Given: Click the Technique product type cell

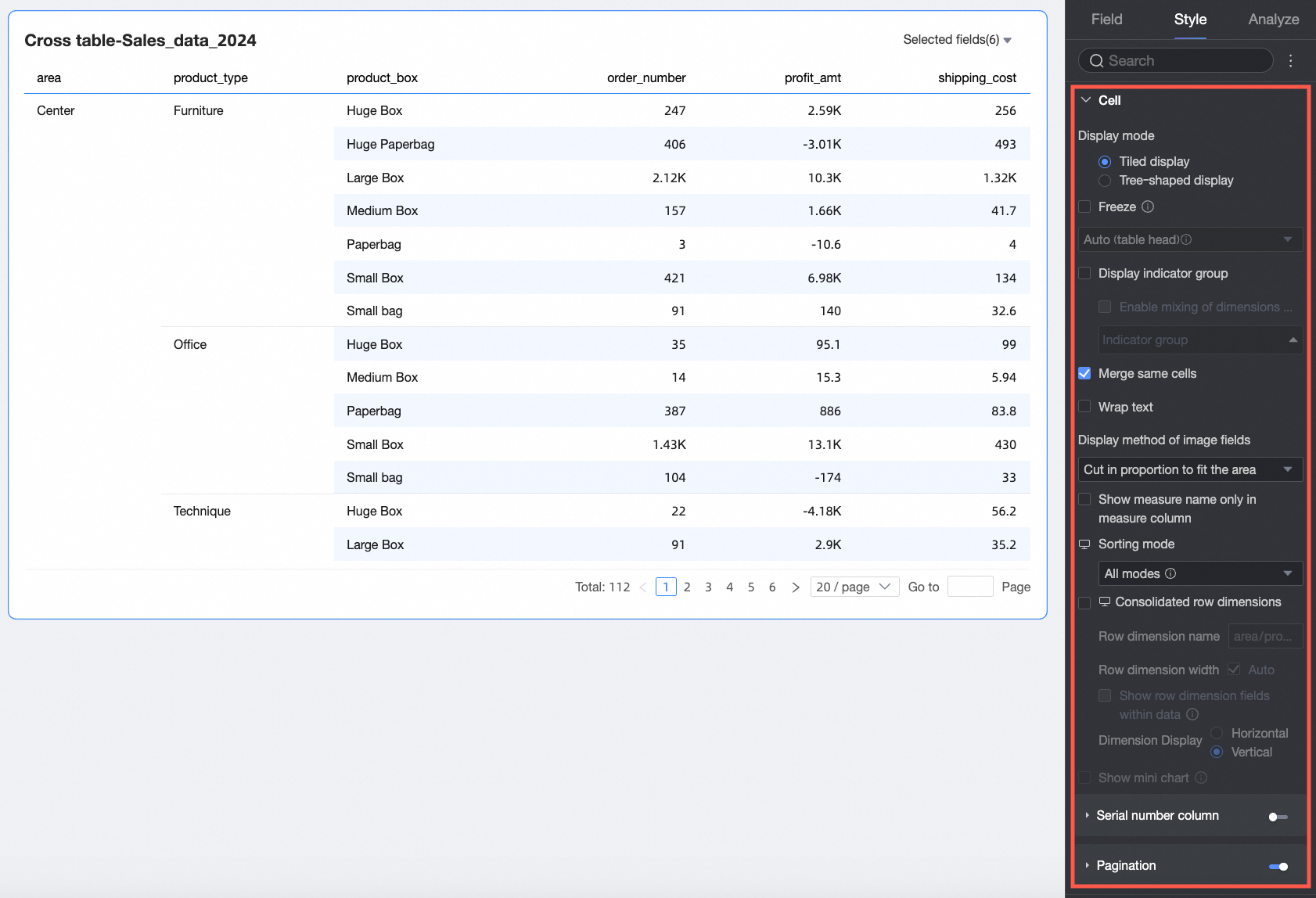Looking at the screenshot, I should point(202,512).
